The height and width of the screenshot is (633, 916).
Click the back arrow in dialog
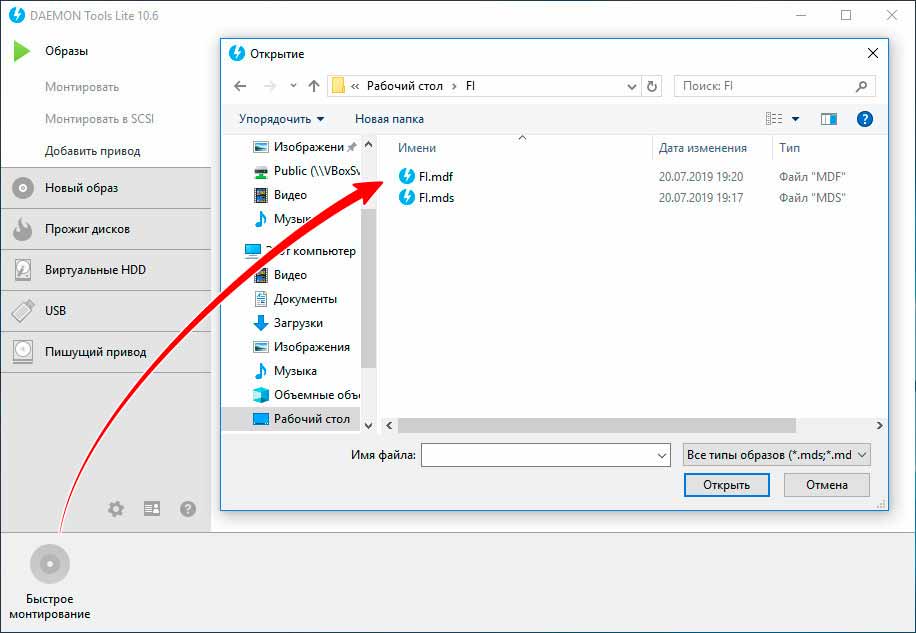click(x=240, y=86)
